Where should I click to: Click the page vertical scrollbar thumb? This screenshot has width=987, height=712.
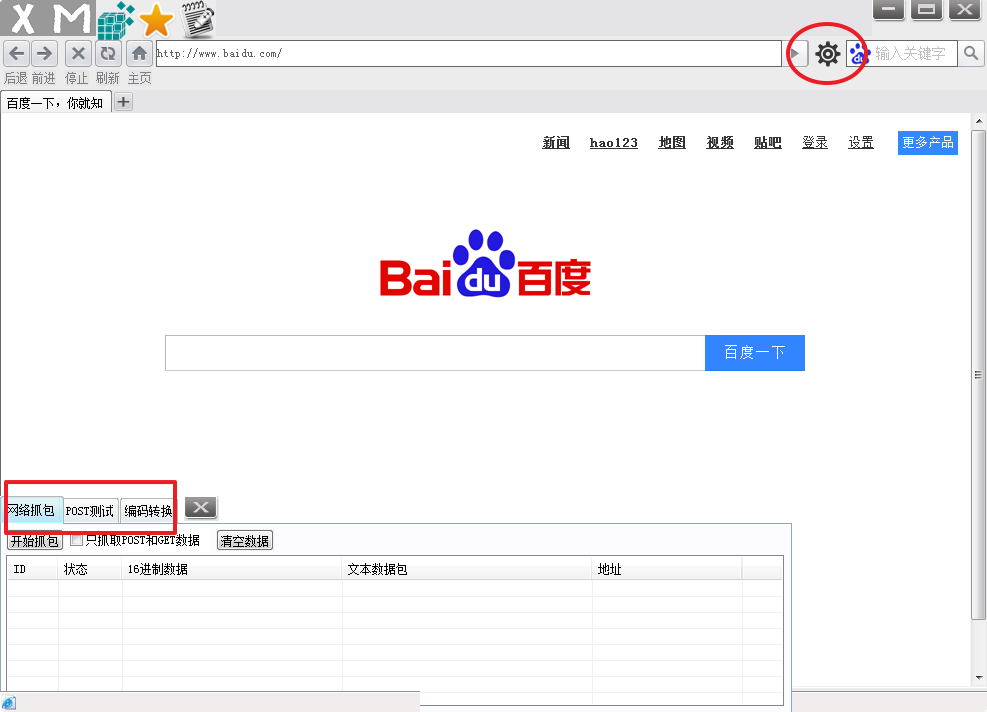[978, 375]
